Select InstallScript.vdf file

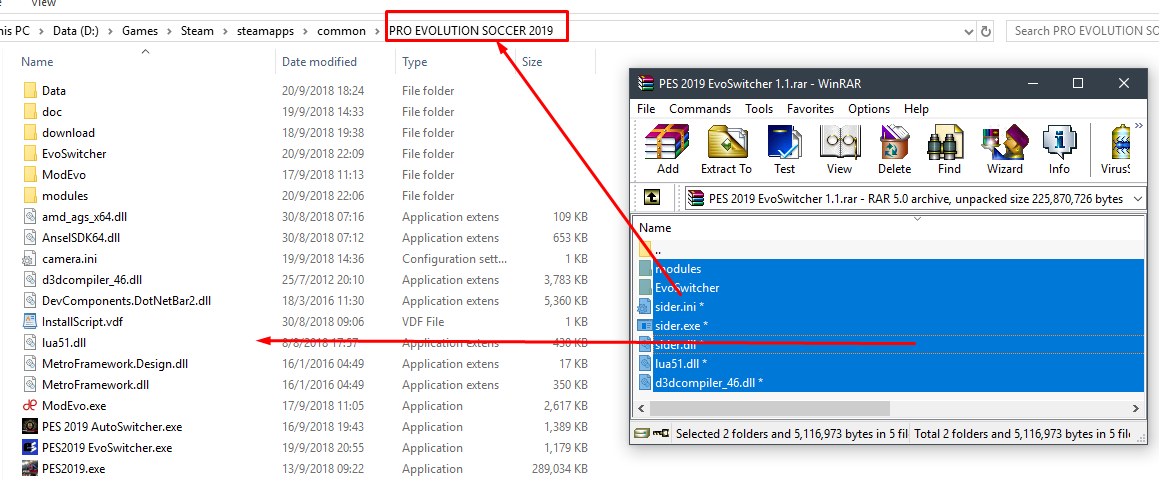point(82,322)
